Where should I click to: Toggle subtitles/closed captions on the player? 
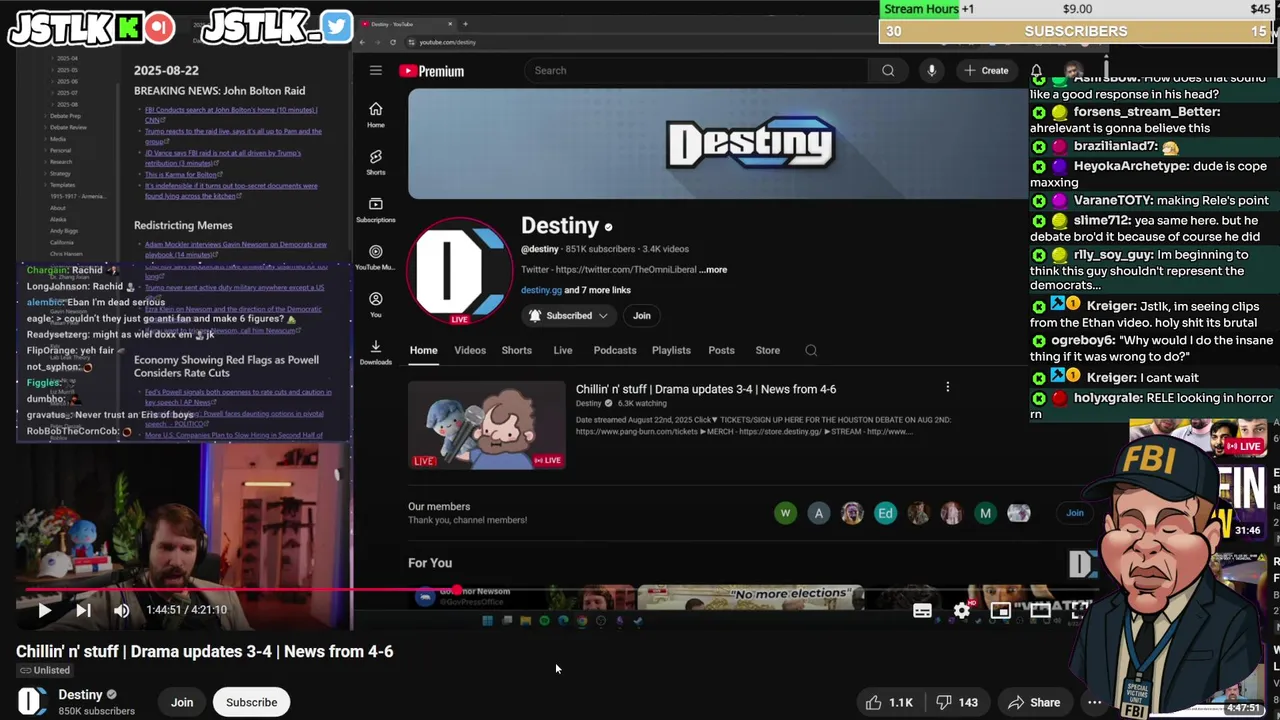[922, 610]
